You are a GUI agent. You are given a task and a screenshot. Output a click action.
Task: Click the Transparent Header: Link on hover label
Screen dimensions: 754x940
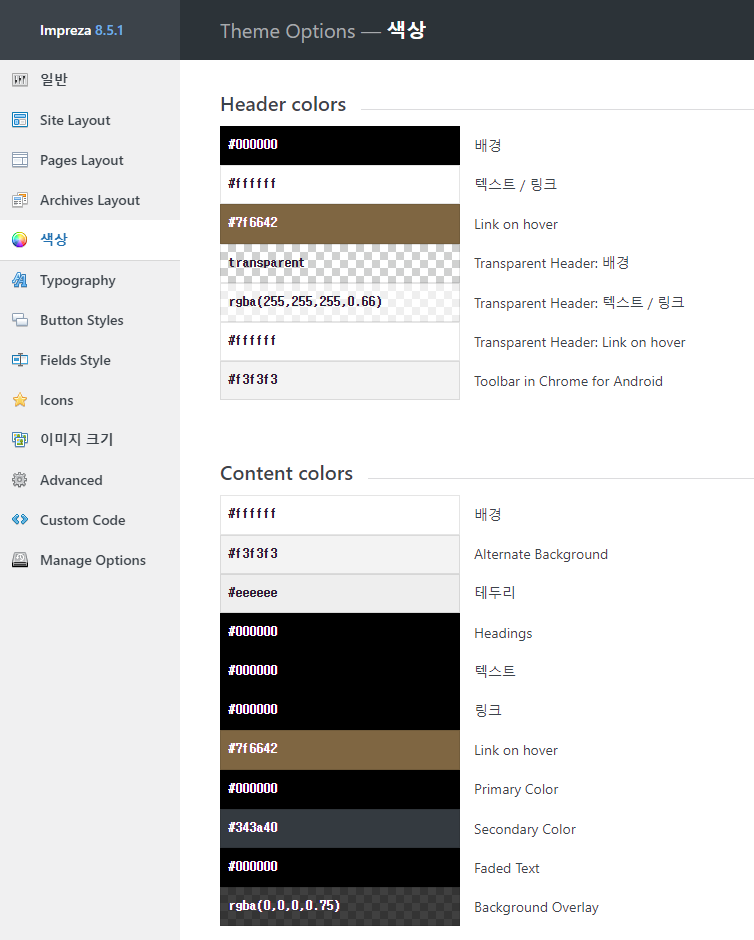click(x=580, y=342)
